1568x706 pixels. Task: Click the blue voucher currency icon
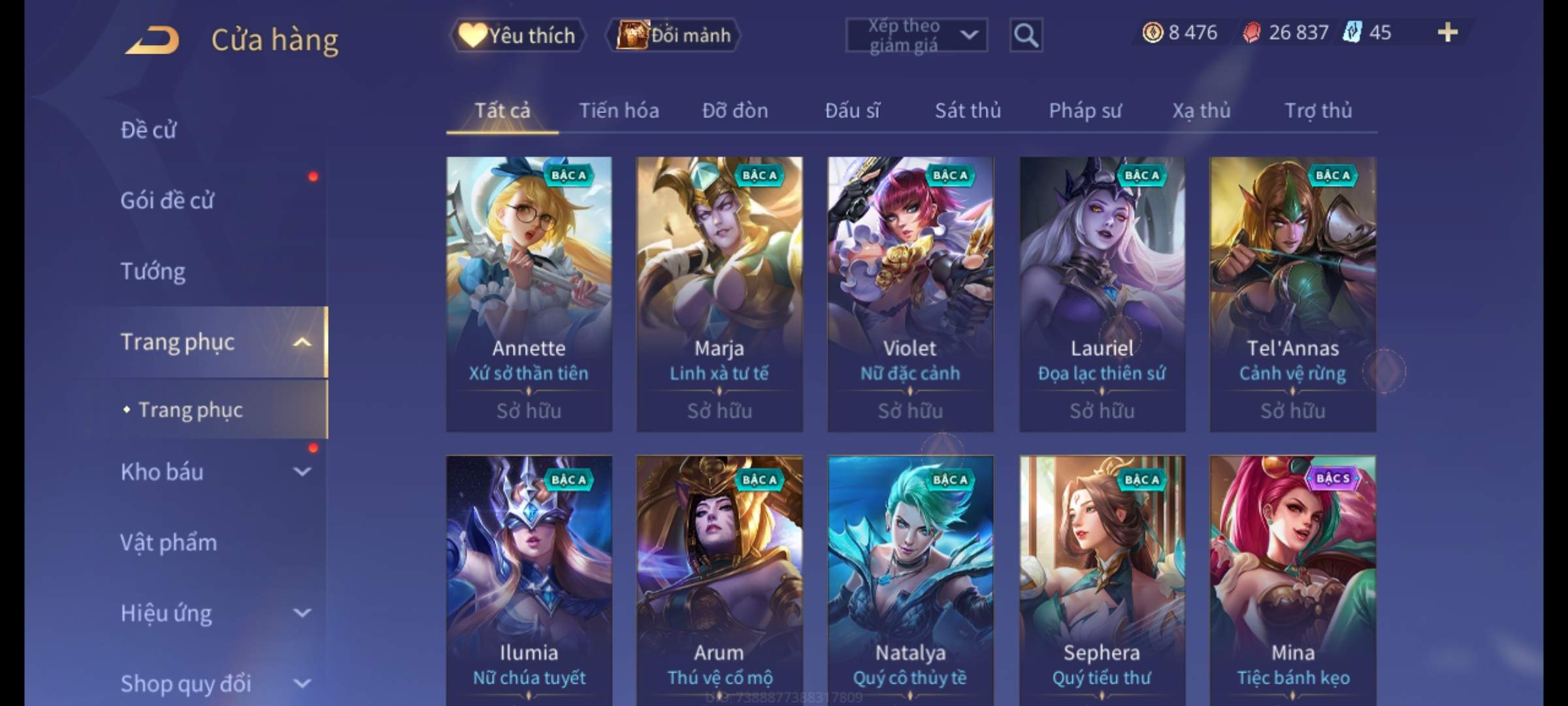click(1352, 33)
